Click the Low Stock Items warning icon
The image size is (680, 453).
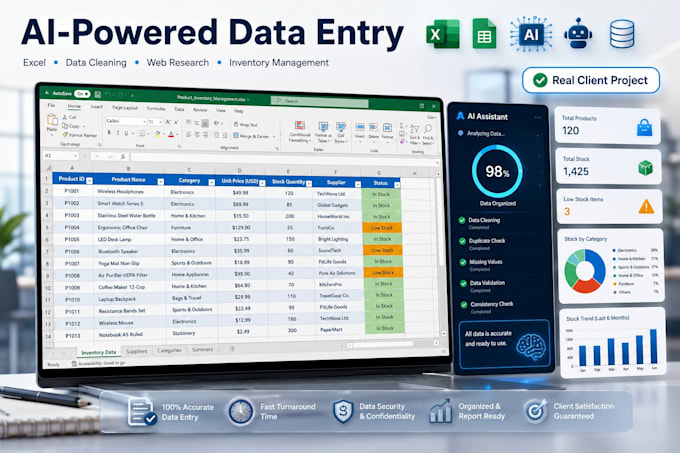coord(646,207)
